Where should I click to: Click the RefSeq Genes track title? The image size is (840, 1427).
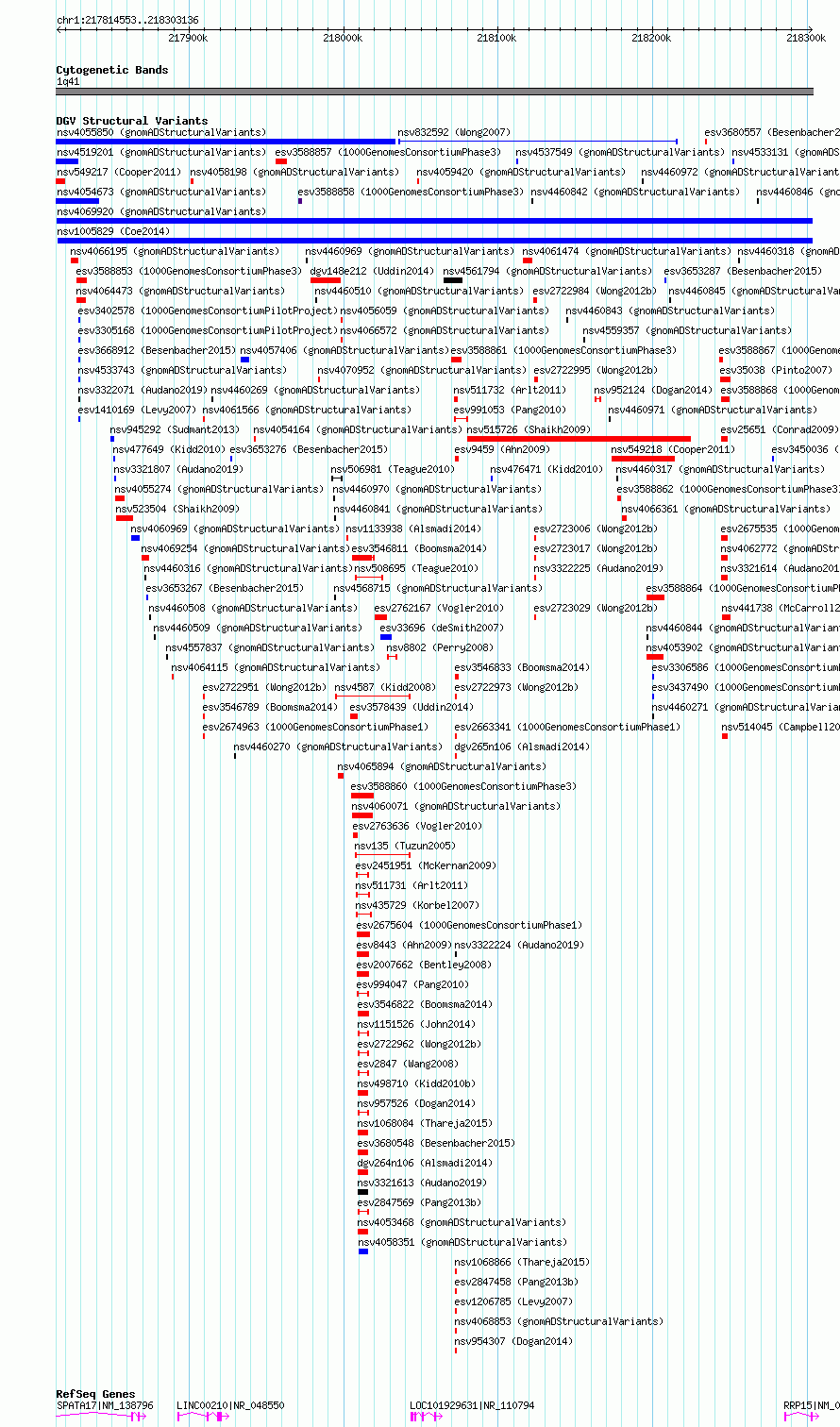click(95, 1394)
